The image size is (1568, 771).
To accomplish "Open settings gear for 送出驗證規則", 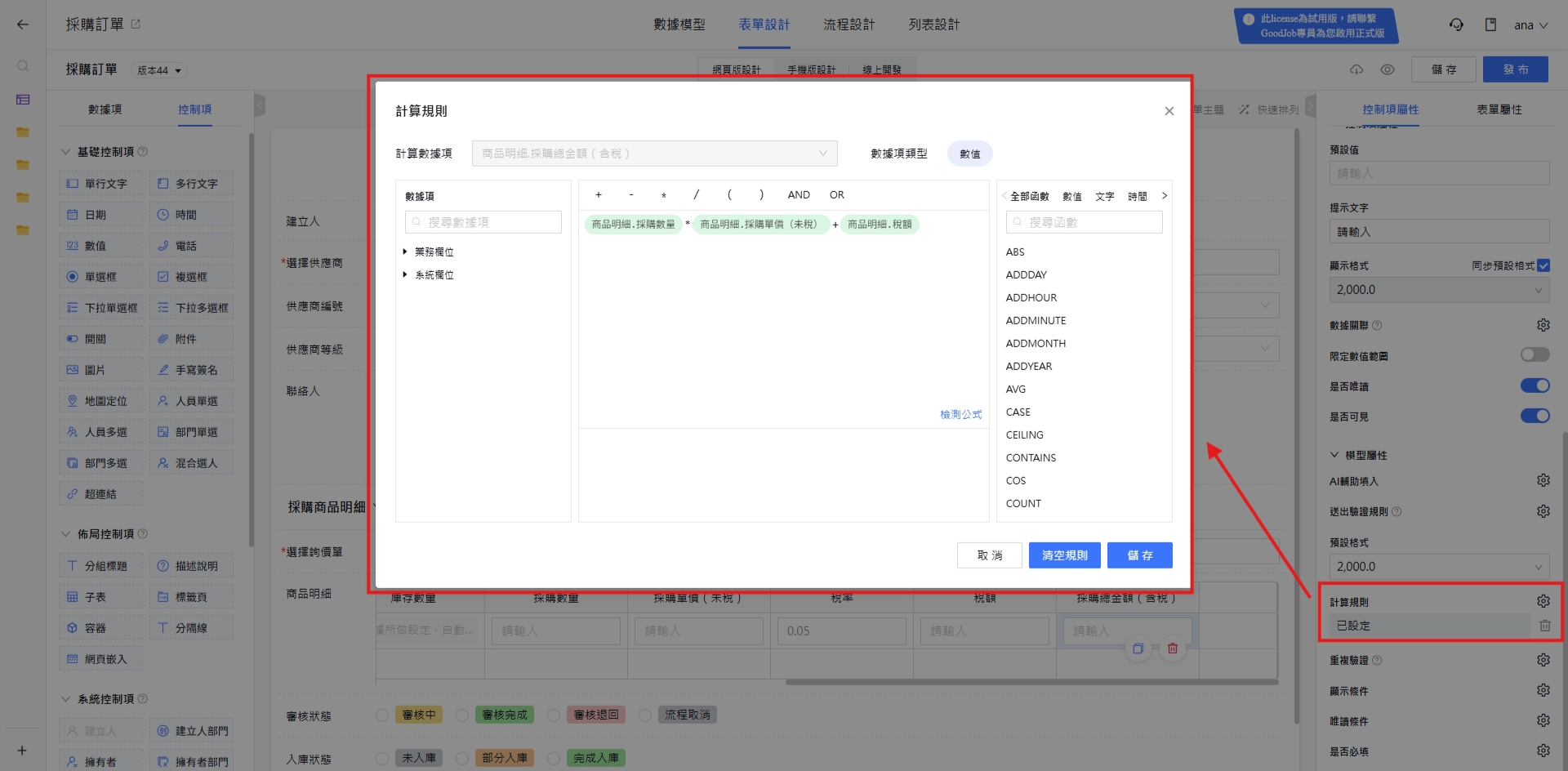I will (x=1543, y=511).
